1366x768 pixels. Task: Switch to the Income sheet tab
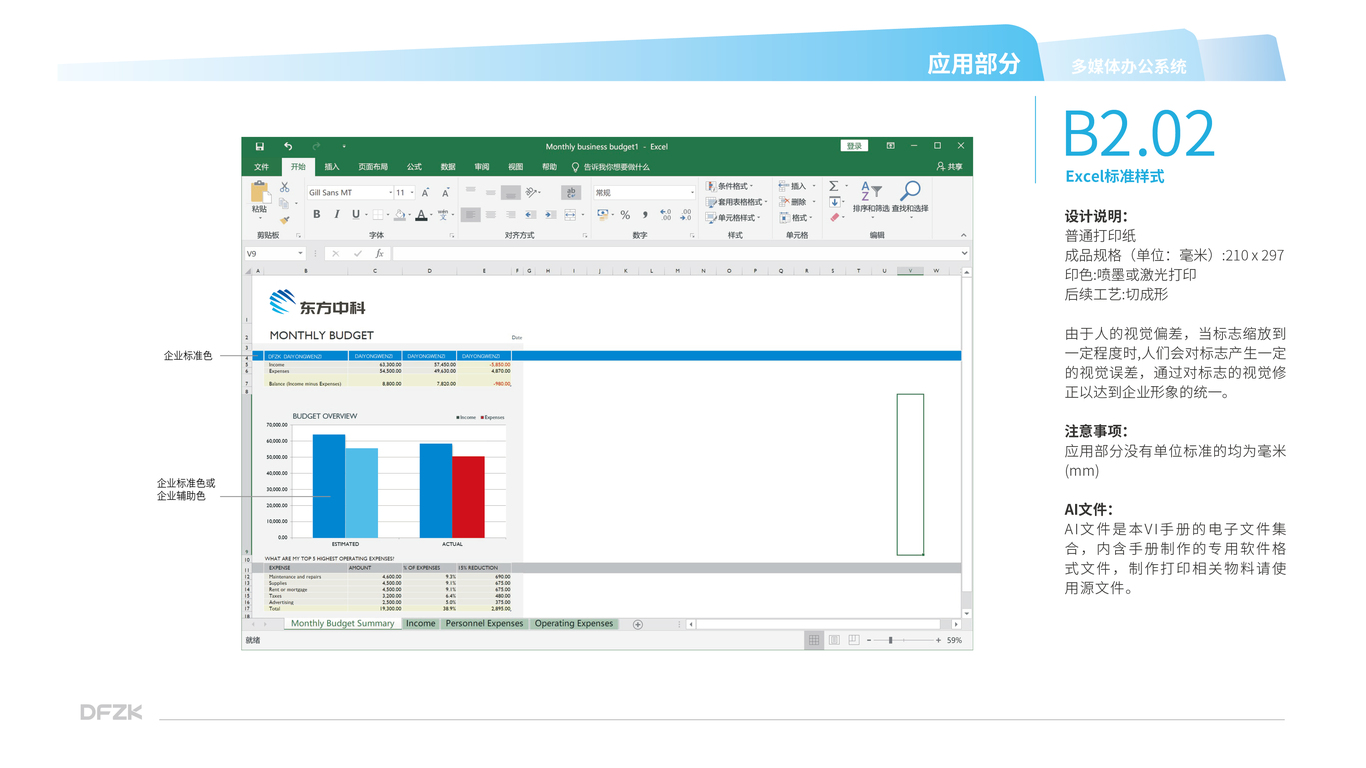[421, 623]
